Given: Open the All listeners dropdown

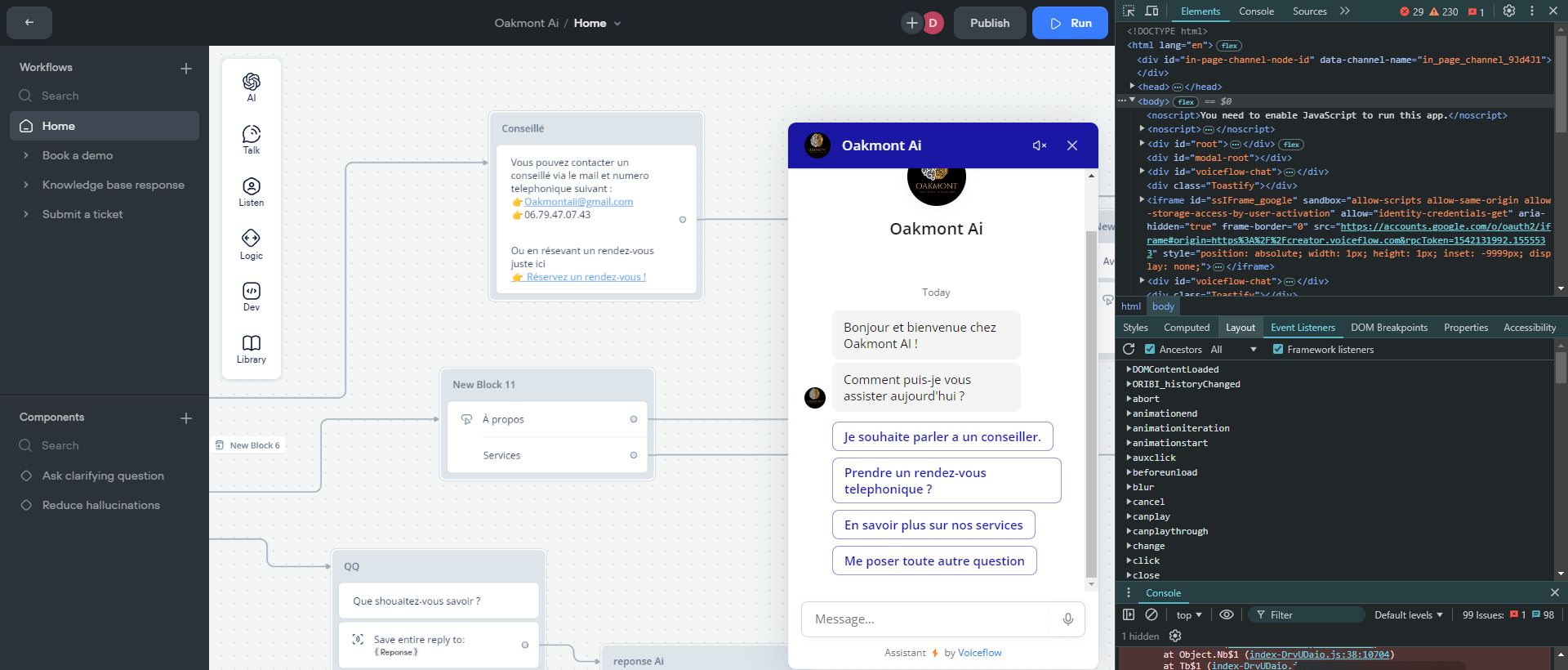Looking at the screenshot, I should tap(1233, 350).
